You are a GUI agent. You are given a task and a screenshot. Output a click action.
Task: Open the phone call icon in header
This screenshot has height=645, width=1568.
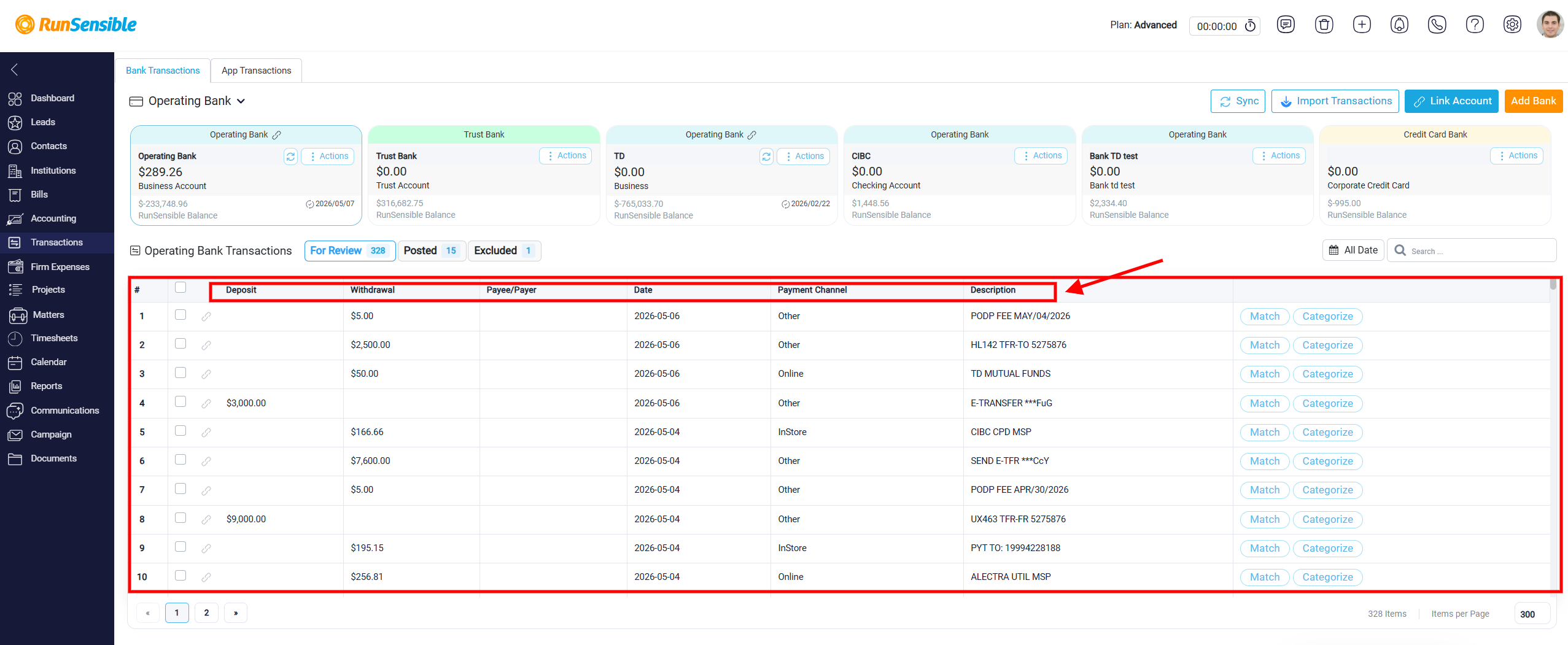pos(1437,25)
